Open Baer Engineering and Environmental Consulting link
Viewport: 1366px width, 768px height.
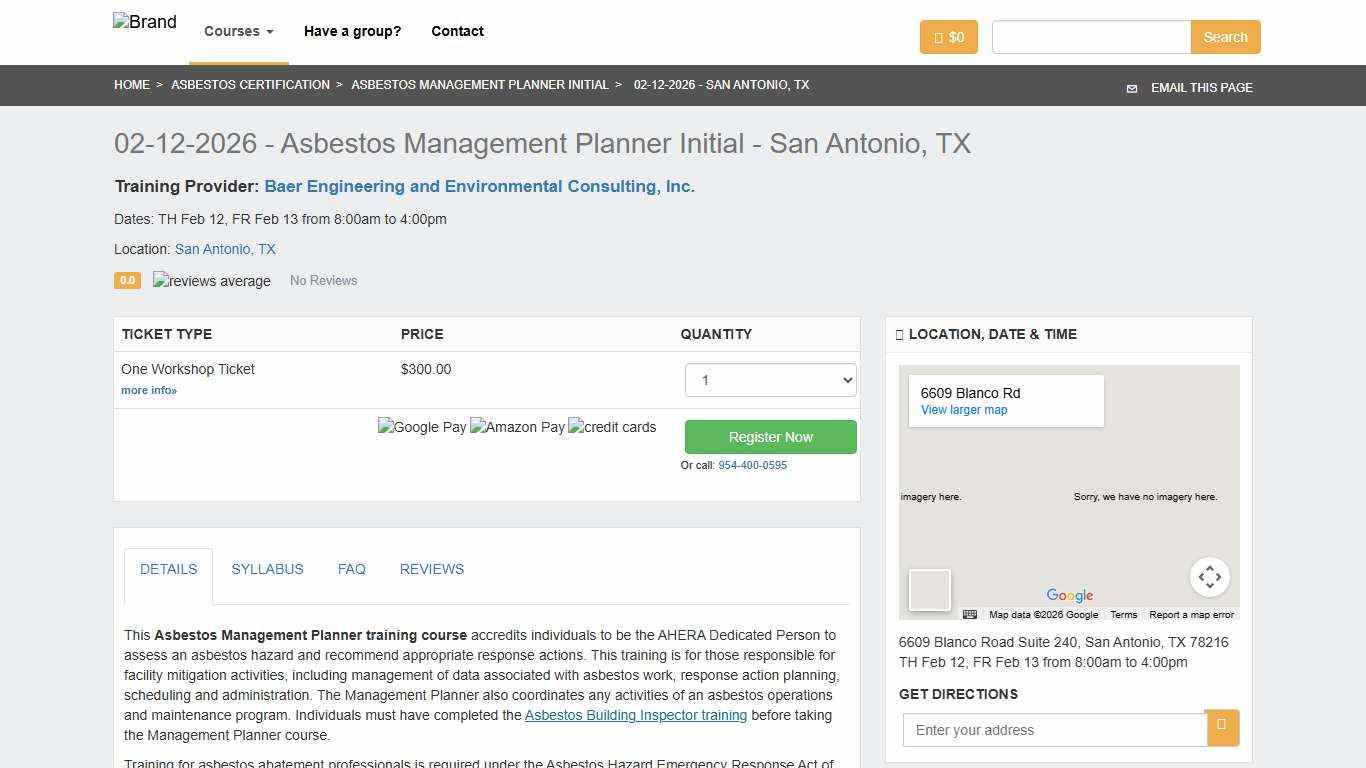pos(479,186)
